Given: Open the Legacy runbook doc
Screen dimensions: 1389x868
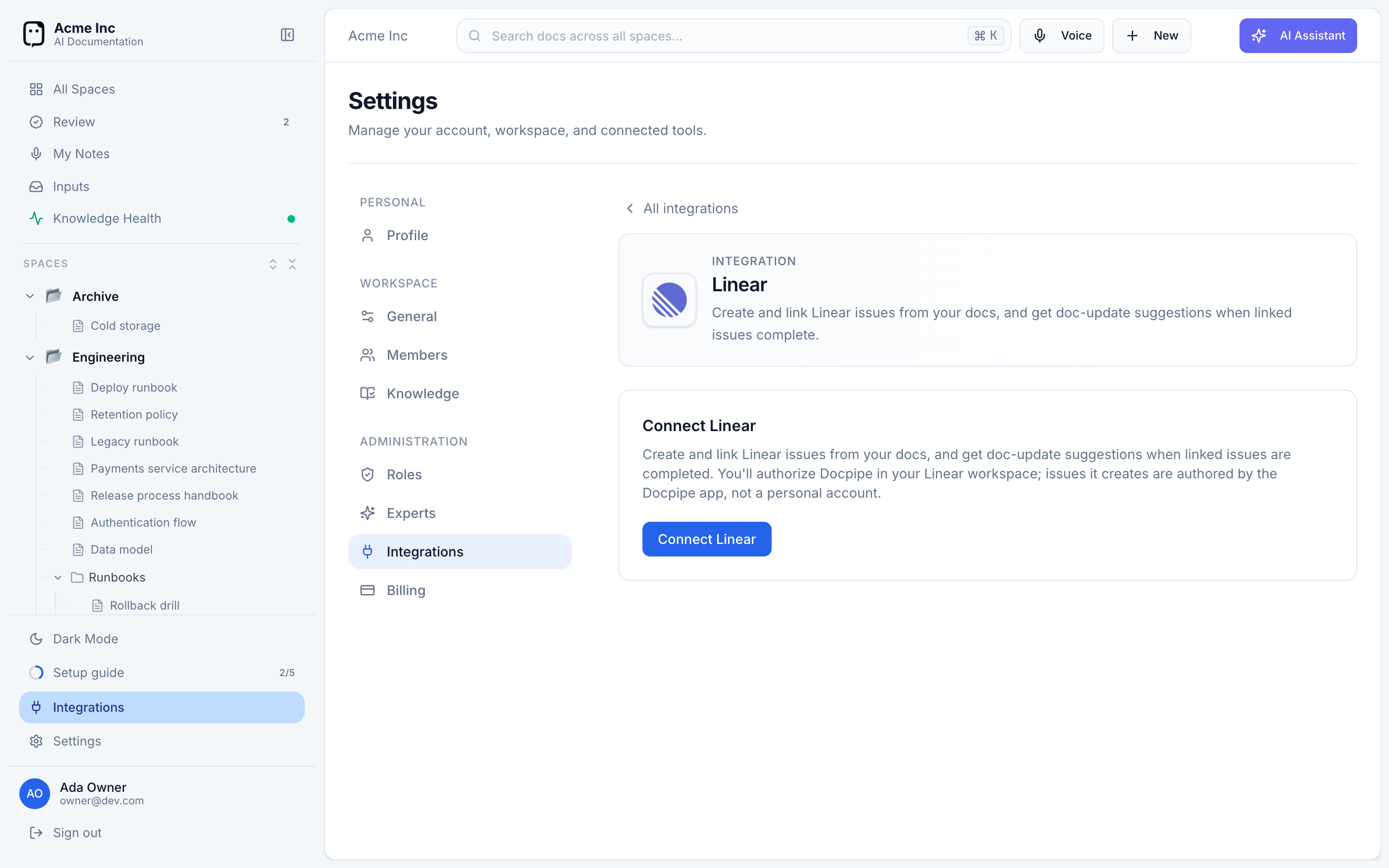Looking at the screenshot, I should click(134, 441).
